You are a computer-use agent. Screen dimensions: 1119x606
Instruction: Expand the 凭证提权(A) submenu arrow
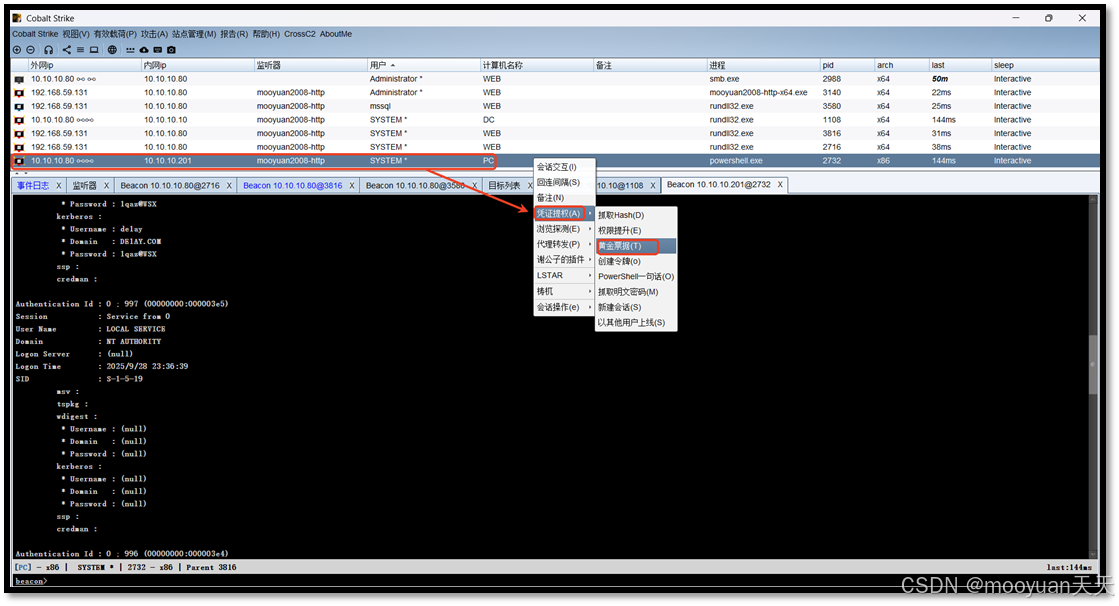[589, 213]
